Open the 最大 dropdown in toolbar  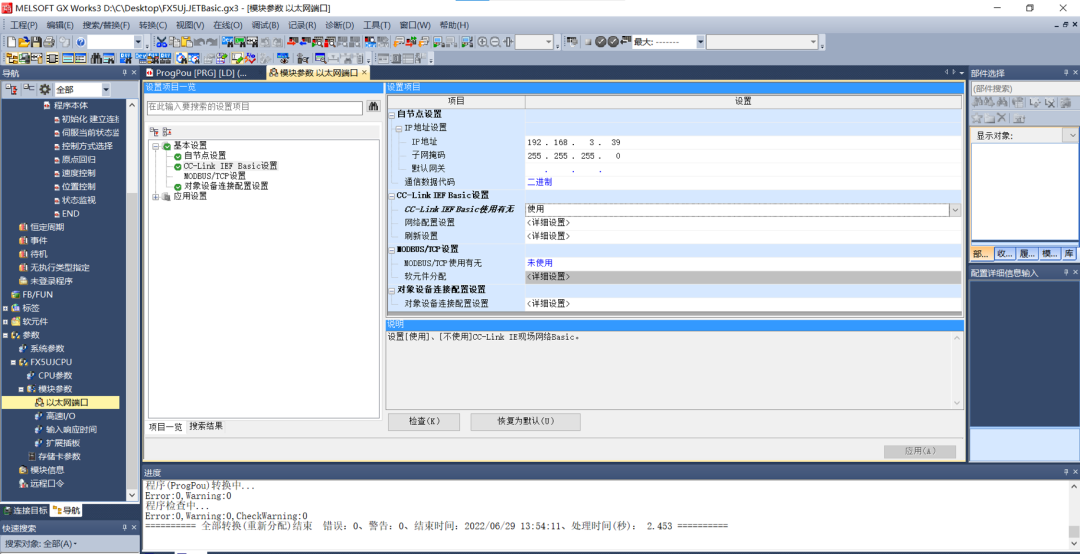pyautogui.click(x=700, y=43)
